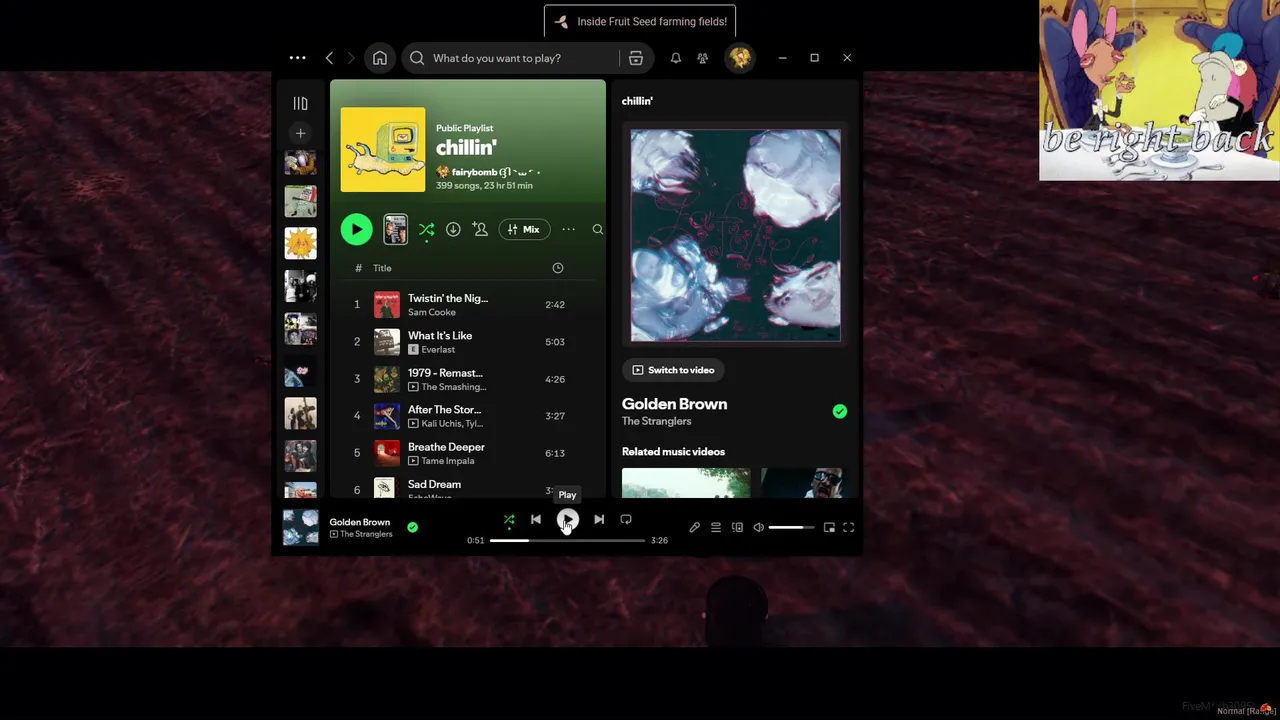Toggle repeat mode
The height and width of the screenshot is (720, 1280).
click(626, 520)
